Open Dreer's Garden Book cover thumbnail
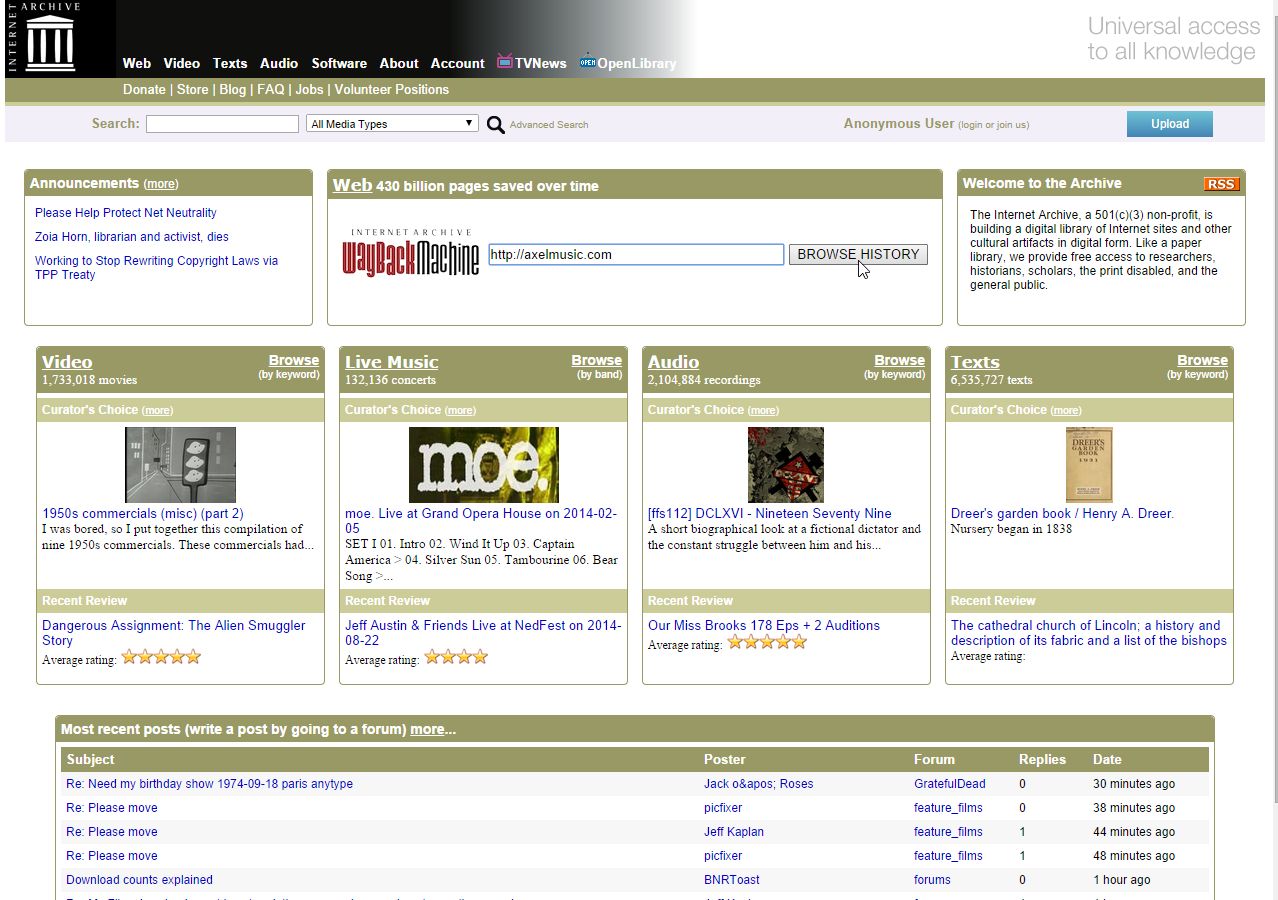 point(1089,465)
